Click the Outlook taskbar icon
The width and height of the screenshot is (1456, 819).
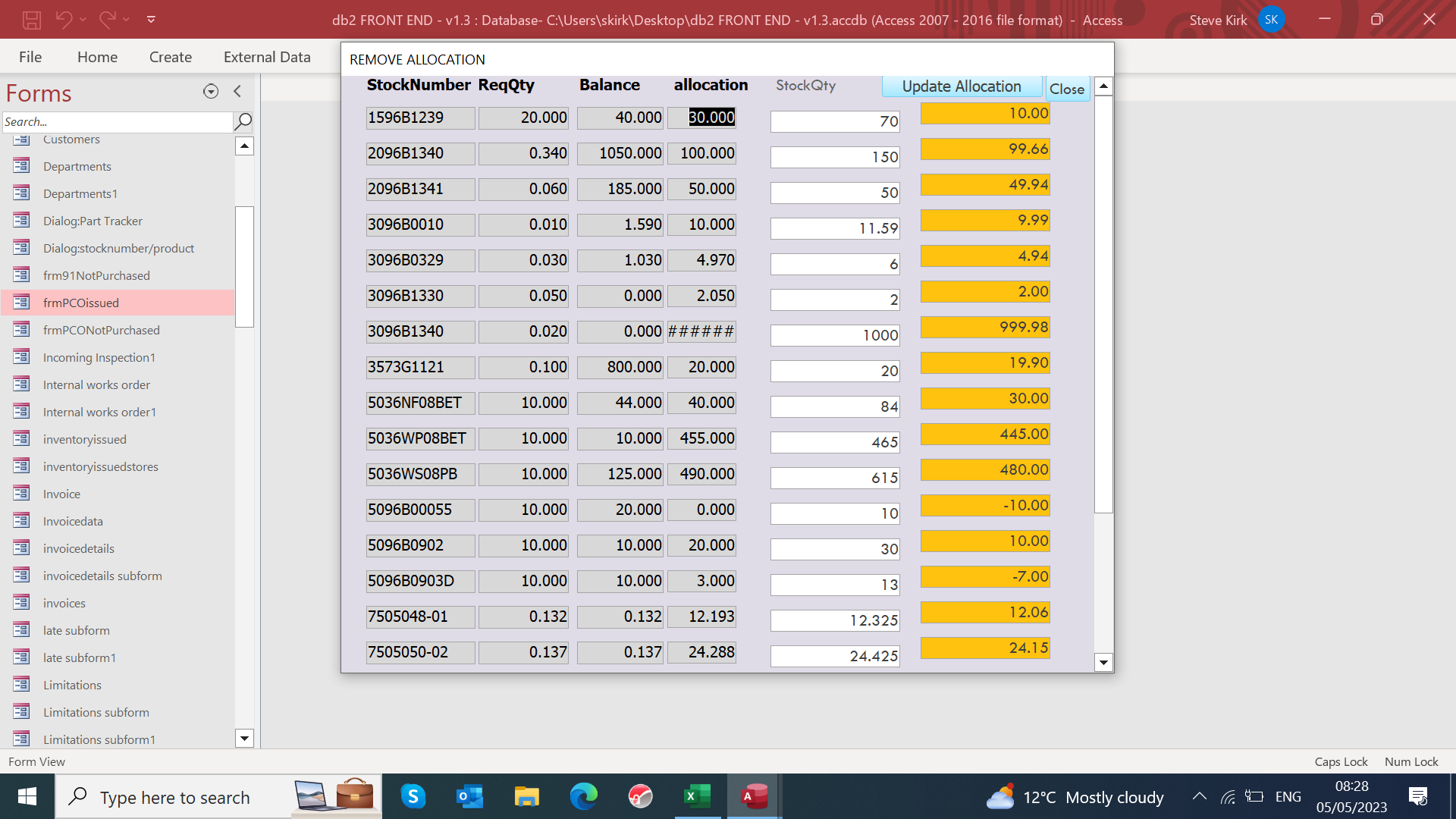point(469,796)
